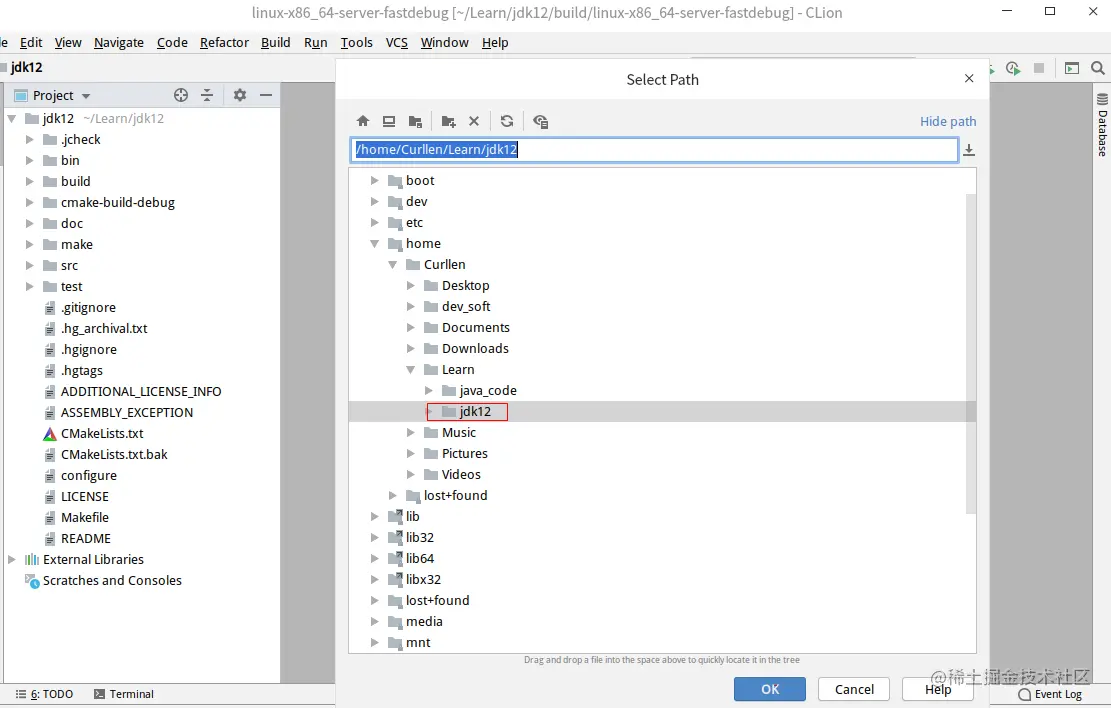The height and width of the screenshot is (708, 1111).
Task: Open the Refactor menu
Action: [224, 43]
